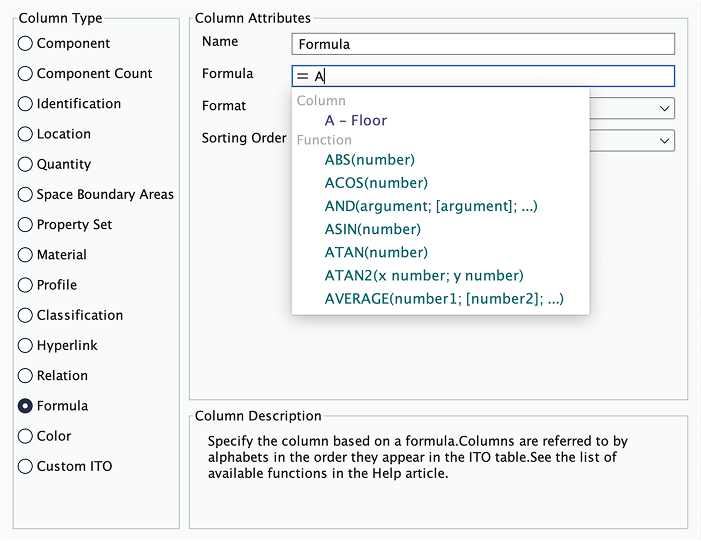Choose Space Boundary Areas option
Viewport: 701px width, 541px height.
pos(26,195)
